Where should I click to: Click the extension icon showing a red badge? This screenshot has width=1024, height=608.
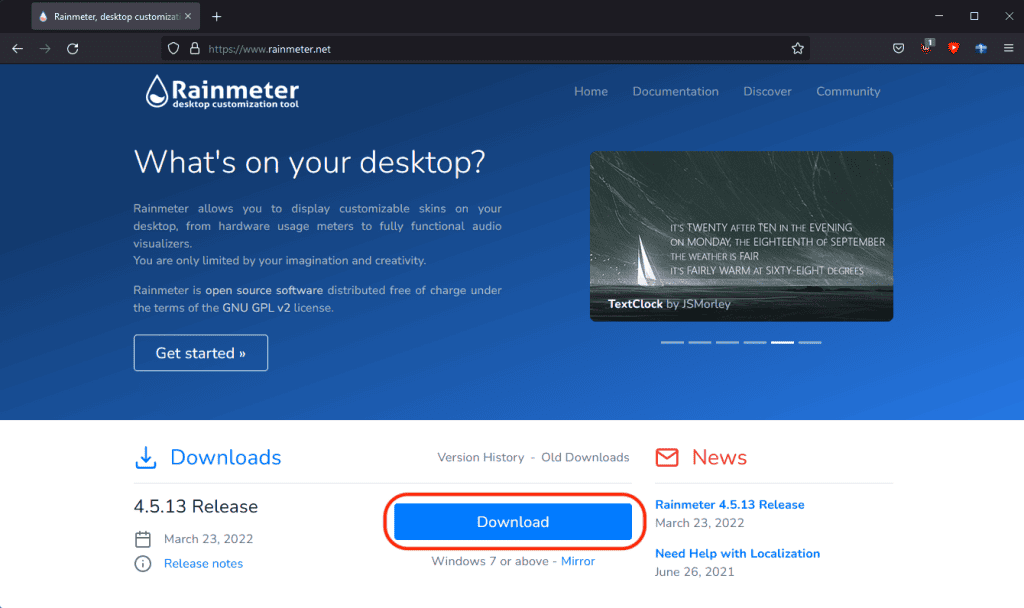[926, 47]
